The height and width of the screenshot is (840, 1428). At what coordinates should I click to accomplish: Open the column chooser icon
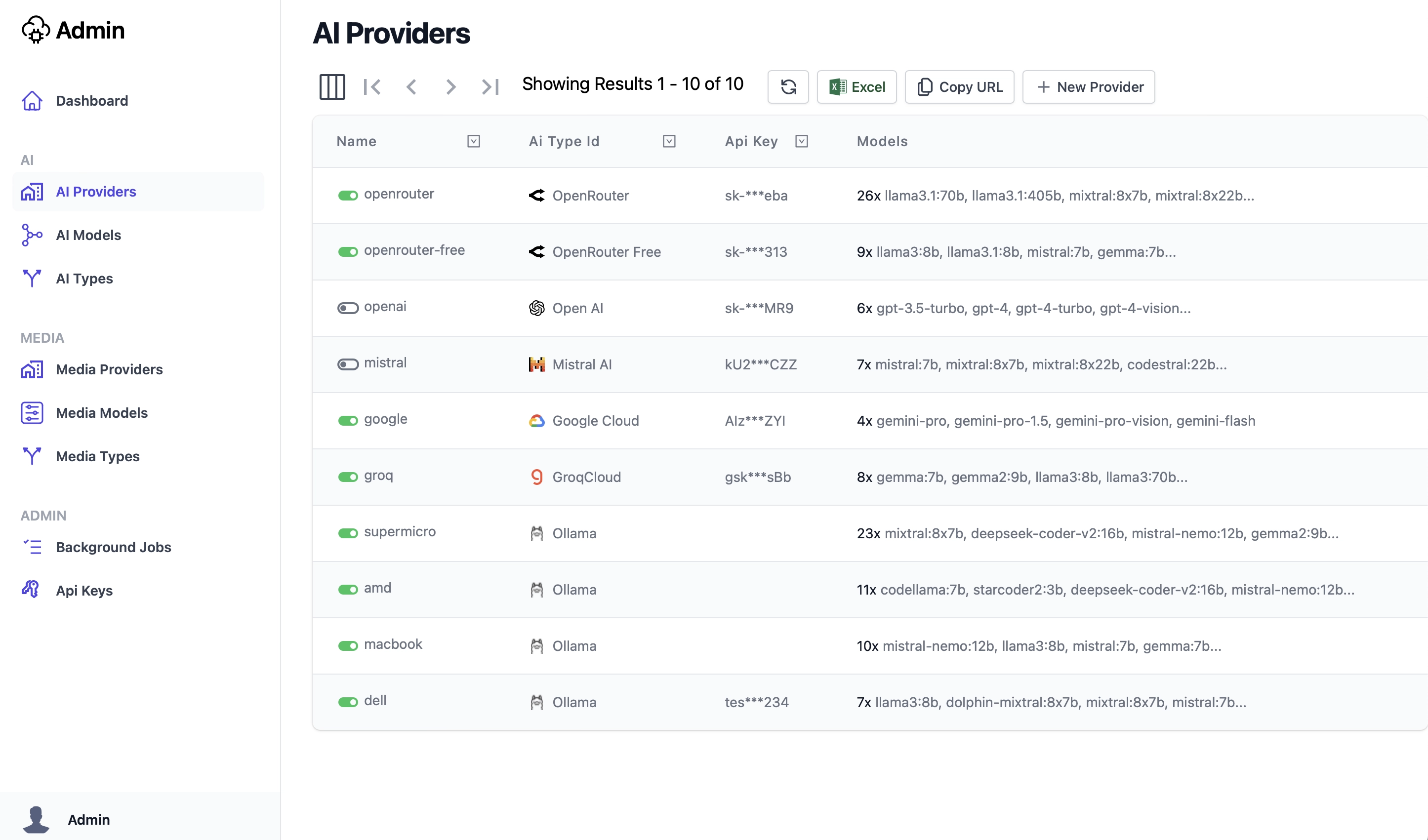pyautogui.click(x=332, y=86)
